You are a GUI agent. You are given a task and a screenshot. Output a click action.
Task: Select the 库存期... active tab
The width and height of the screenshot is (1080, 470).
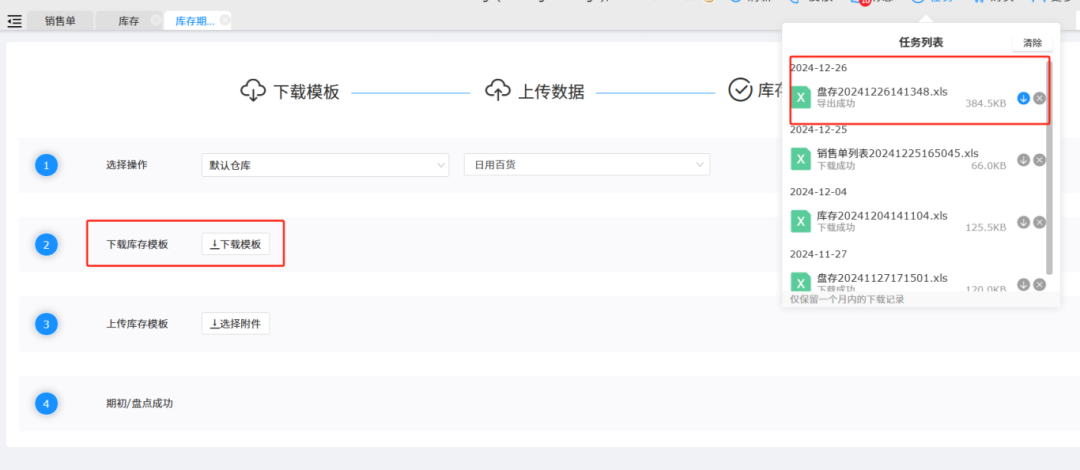195,21
